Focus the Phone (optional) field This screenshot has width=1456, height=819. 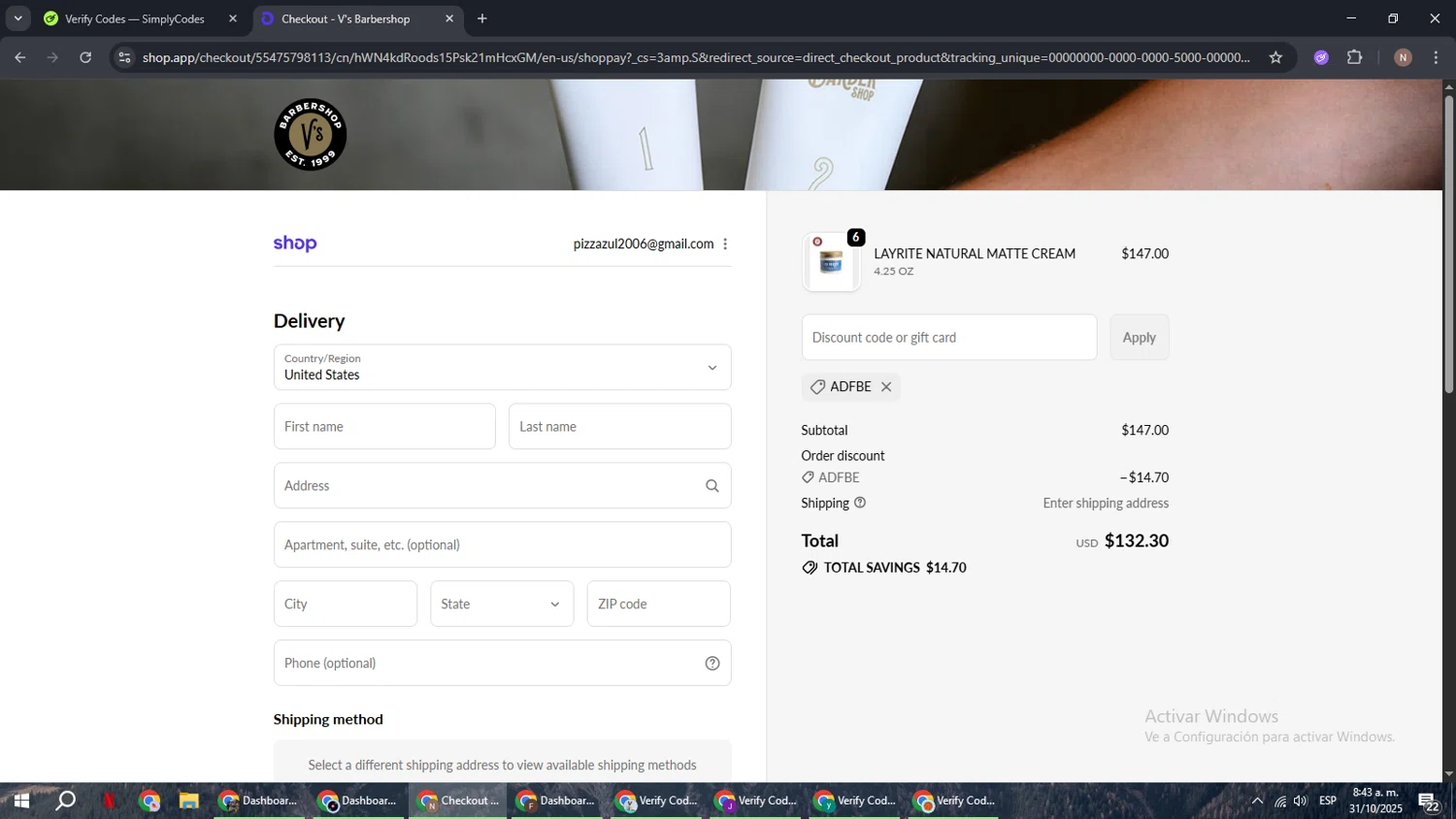[502, 664]
